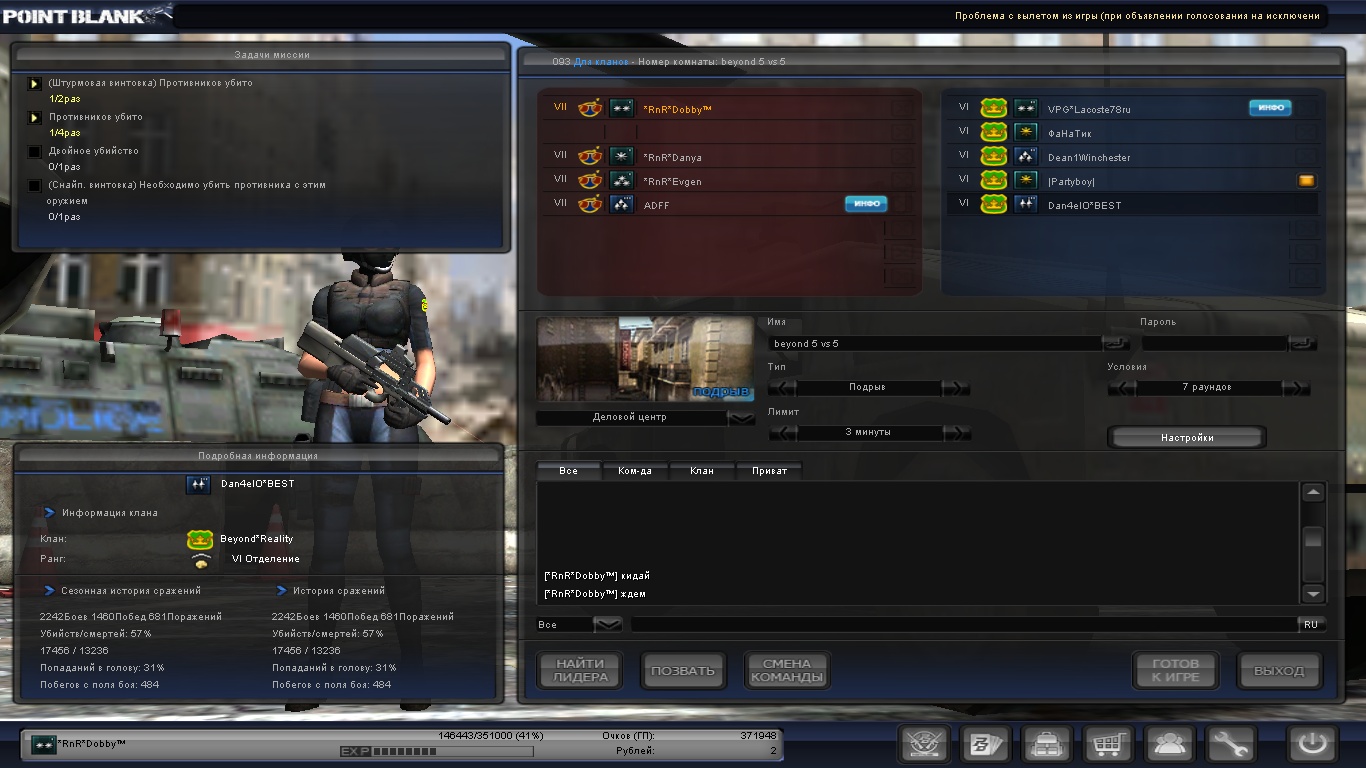Select next game type after Подрыв
Screen dimensions: 1366x768
[x=957, y=388]
